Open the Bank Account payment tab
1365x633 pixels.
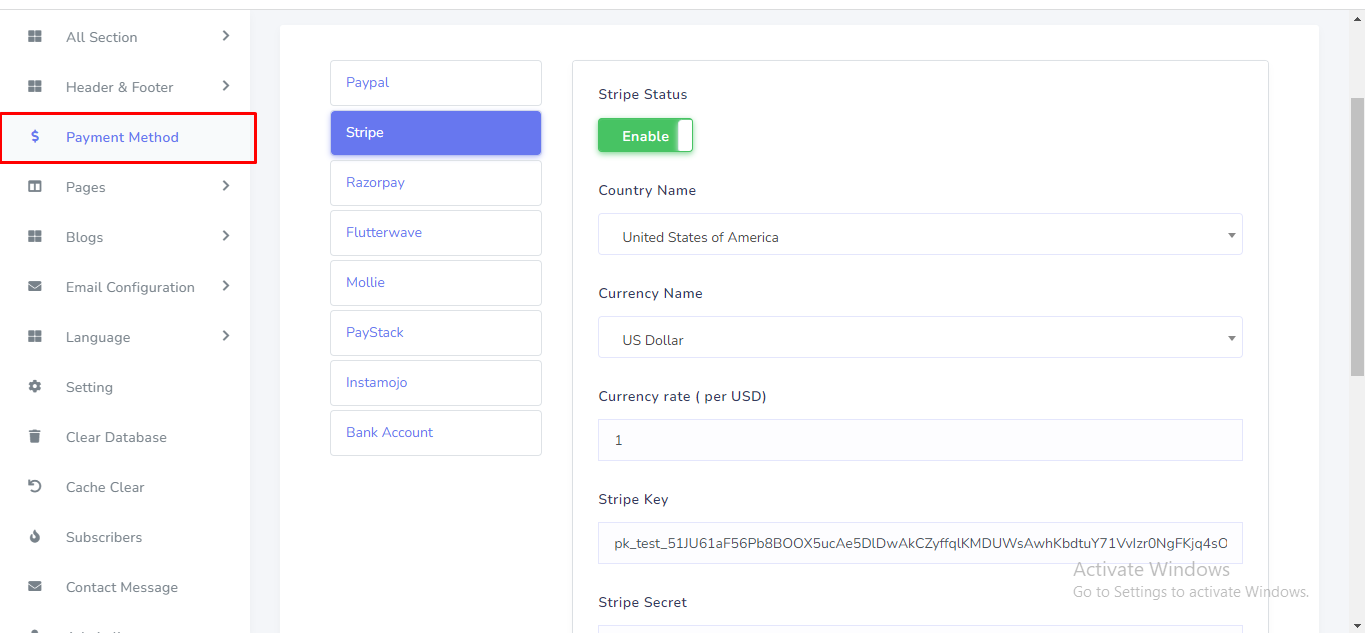435,433
